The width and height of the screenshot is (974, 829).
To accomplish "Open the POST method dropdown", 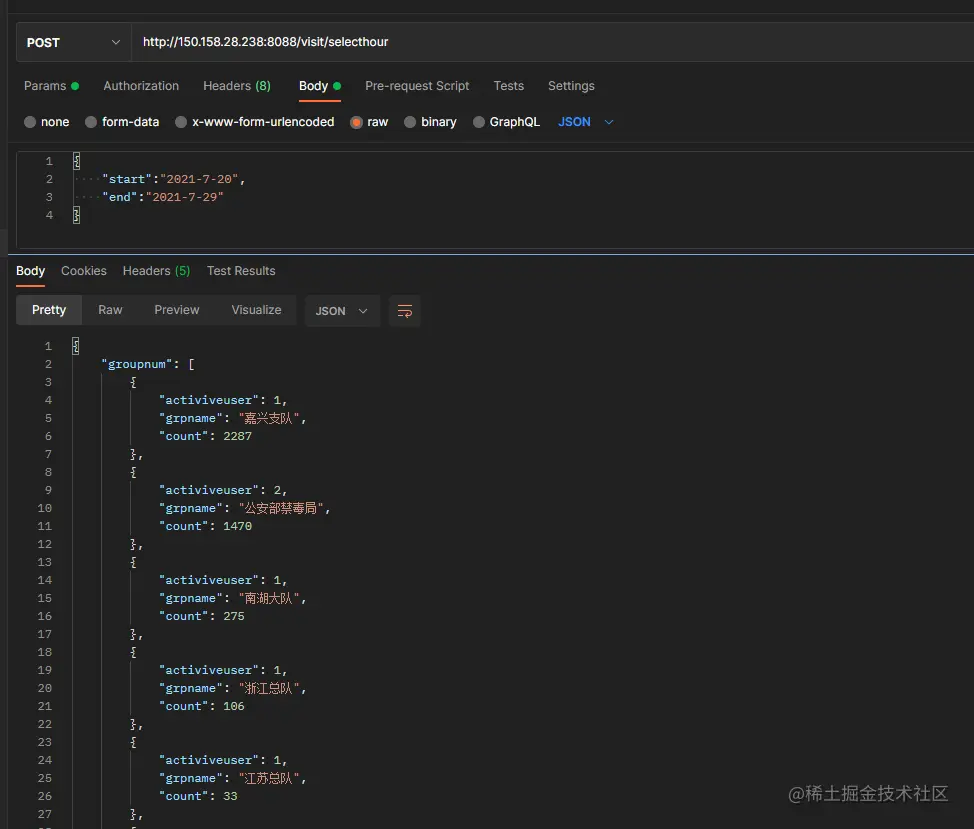I will tap(73, 43).
